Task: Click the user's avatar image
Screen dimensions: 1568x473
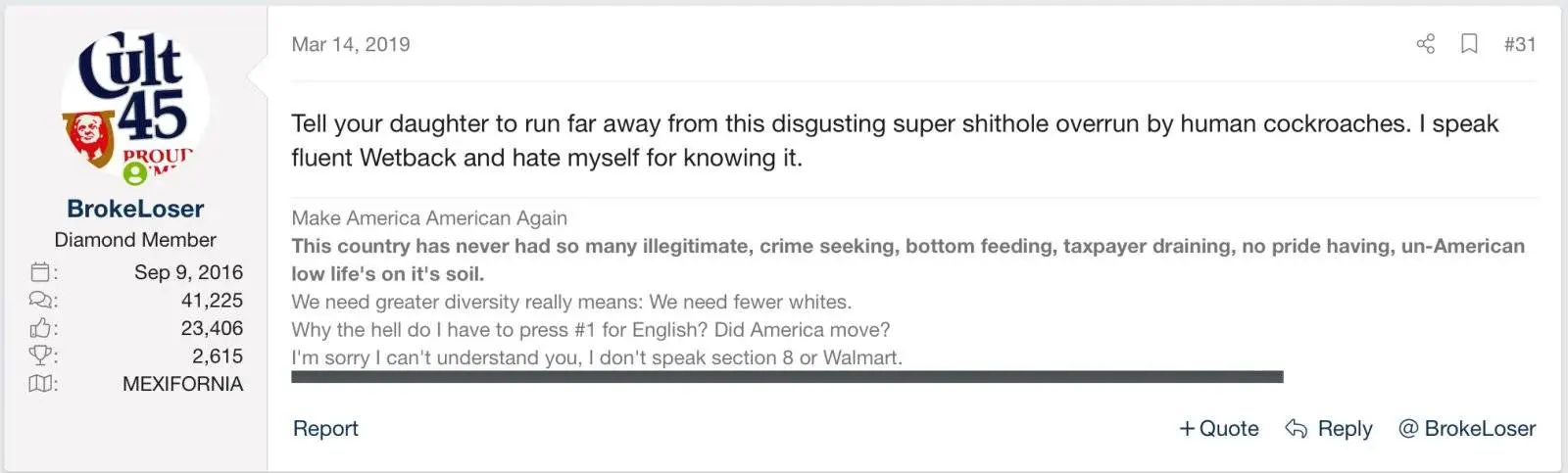Action: pos(135,103)
